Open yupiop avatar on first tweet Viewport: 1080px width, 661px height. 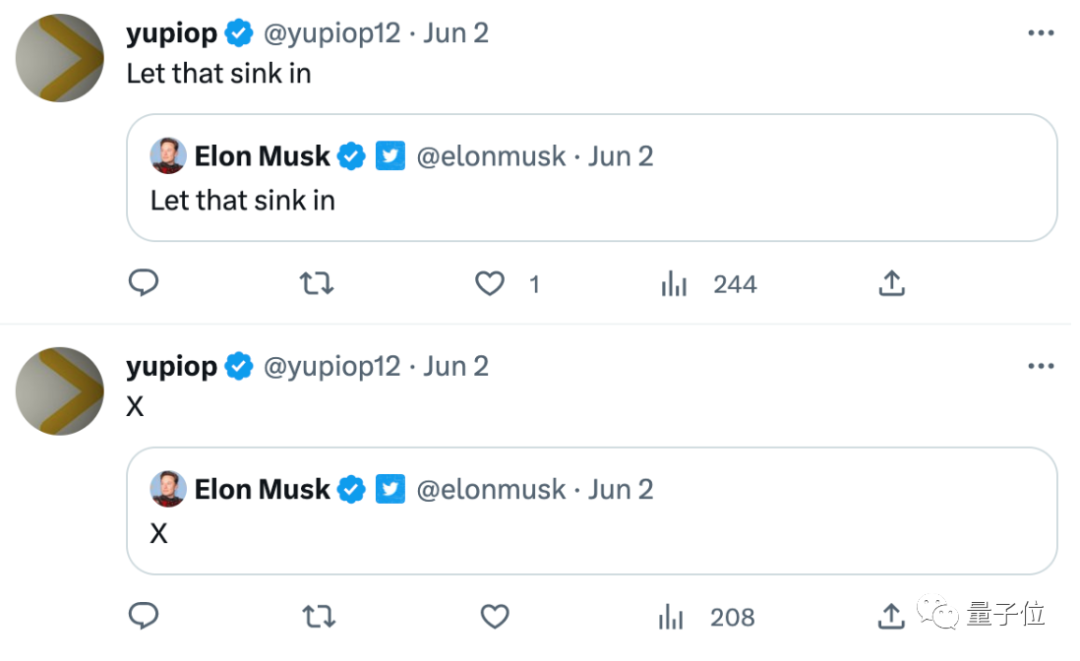click(x=60, y=58)
